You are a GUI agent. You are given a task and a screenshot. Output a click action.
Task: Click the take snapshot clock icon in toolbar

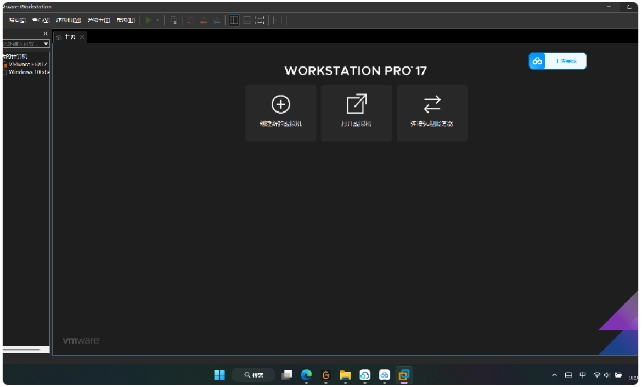[190, 20]
